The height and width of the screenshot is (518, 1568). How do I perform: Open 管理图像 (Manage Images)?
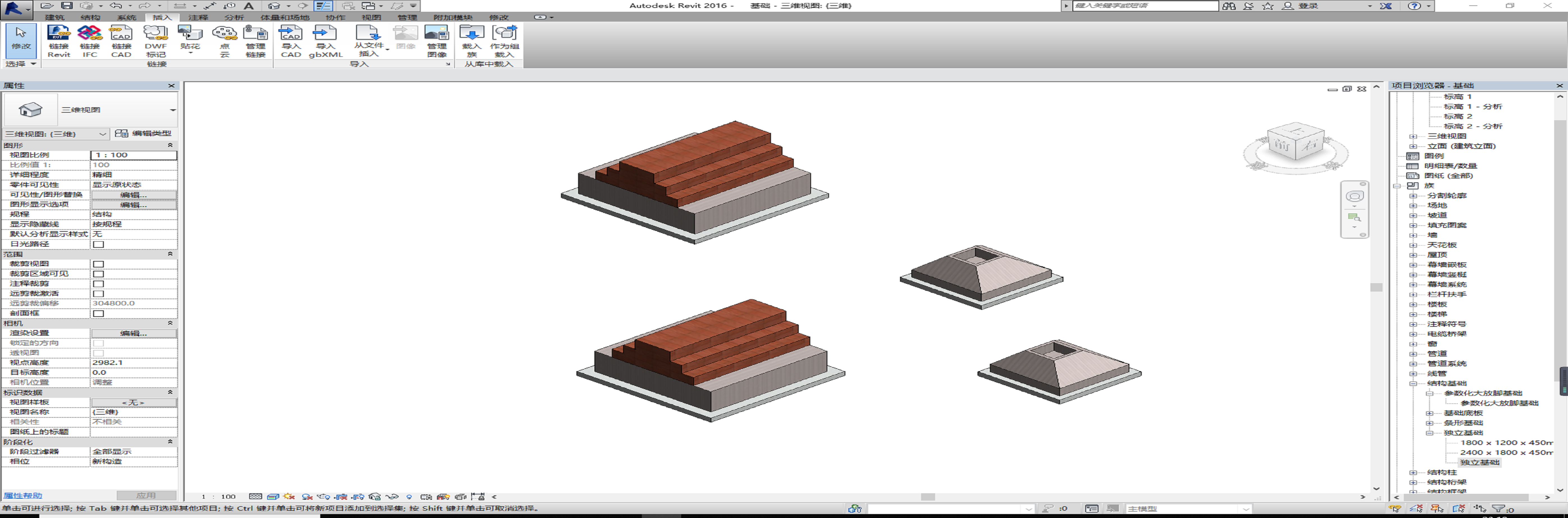pyautogui.click(x=436, y=41)
